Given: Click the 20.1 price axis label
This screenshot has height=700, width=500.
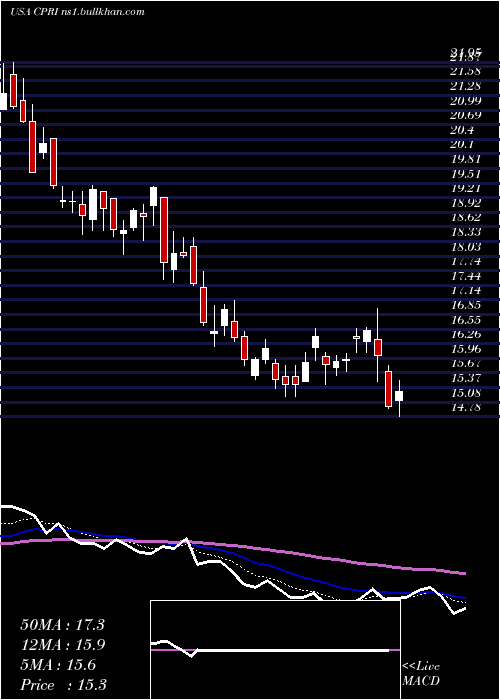Looking at the screenshot, I should (463, 145).
